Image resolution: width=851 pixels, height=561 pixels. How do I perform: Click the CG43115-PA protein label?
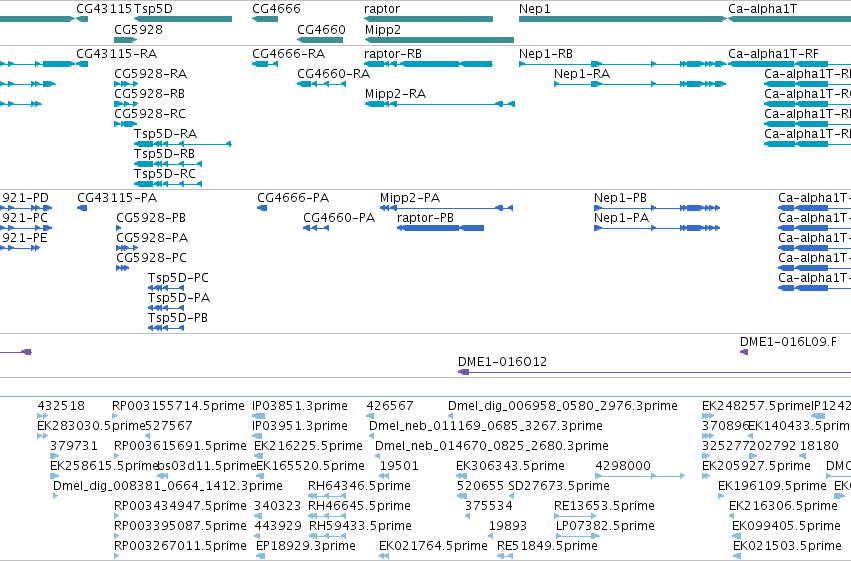117,198
